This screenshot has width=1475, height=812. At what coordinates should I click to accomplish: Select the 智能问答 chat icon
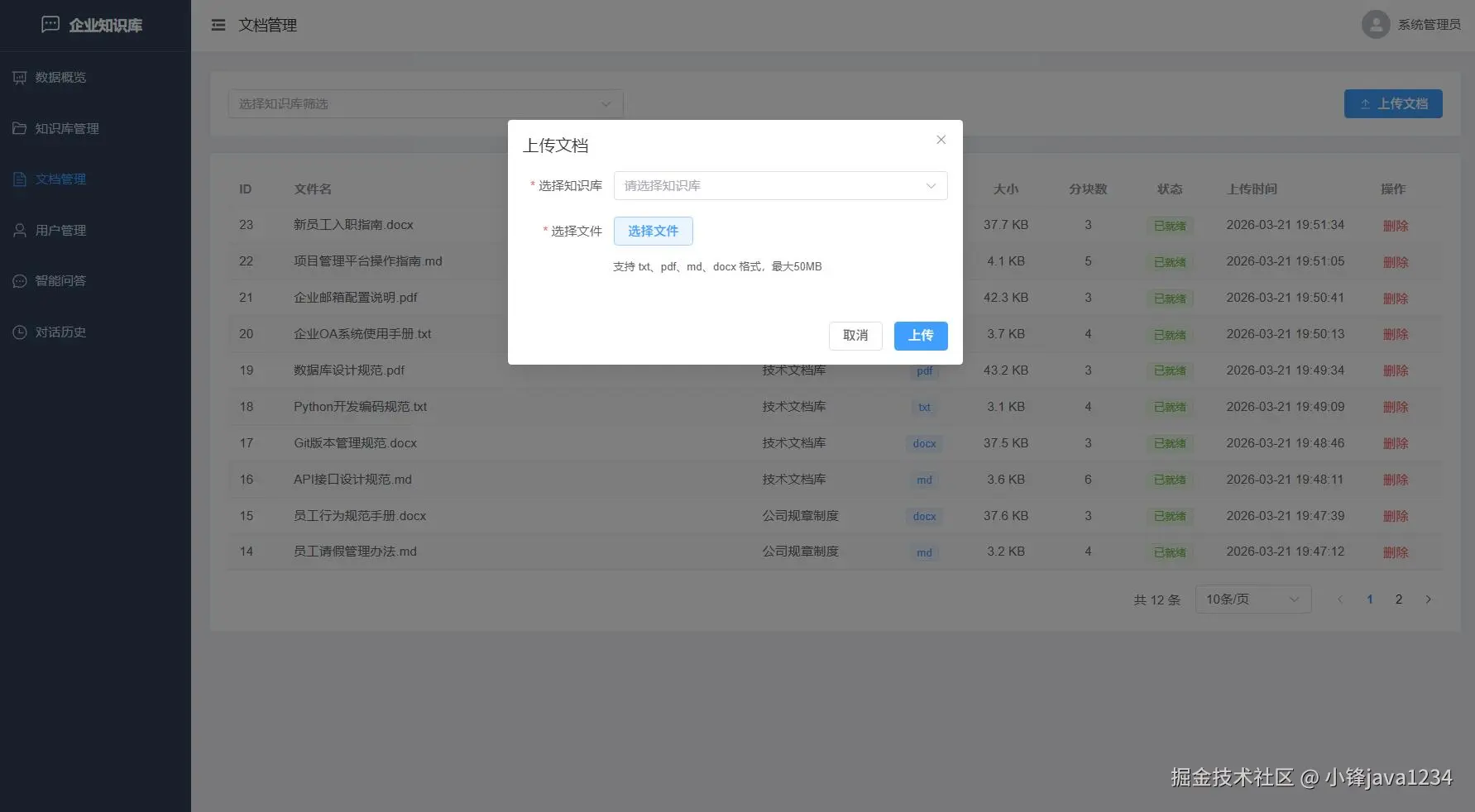pyautogui.click(x=20, y=280)
